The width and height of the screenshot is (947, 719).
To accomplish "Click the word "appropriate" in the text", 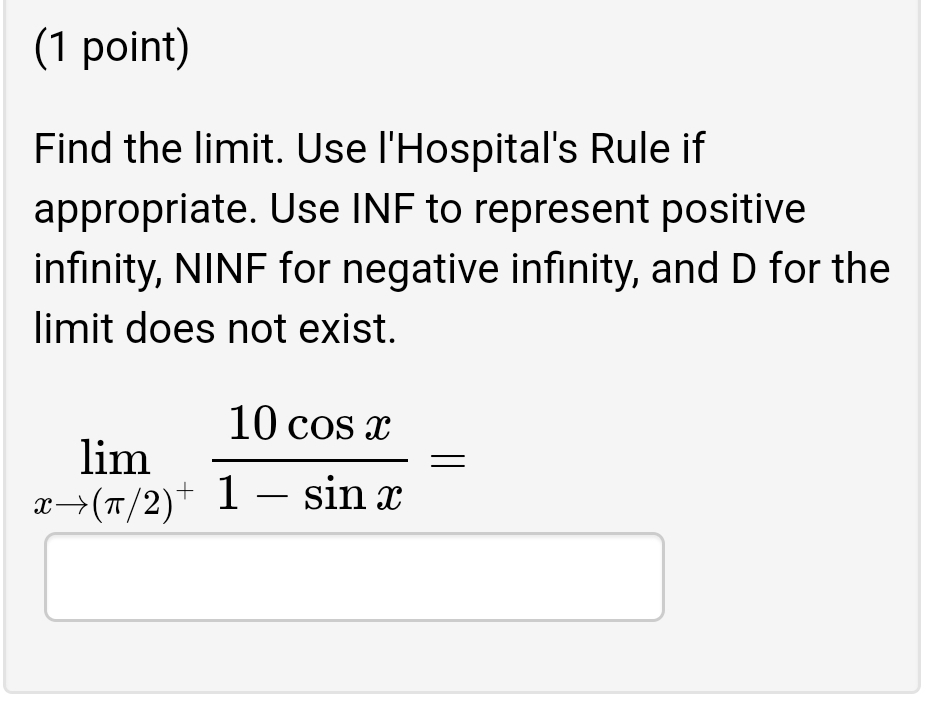I will pyautogui.click(x=142, y=208).
